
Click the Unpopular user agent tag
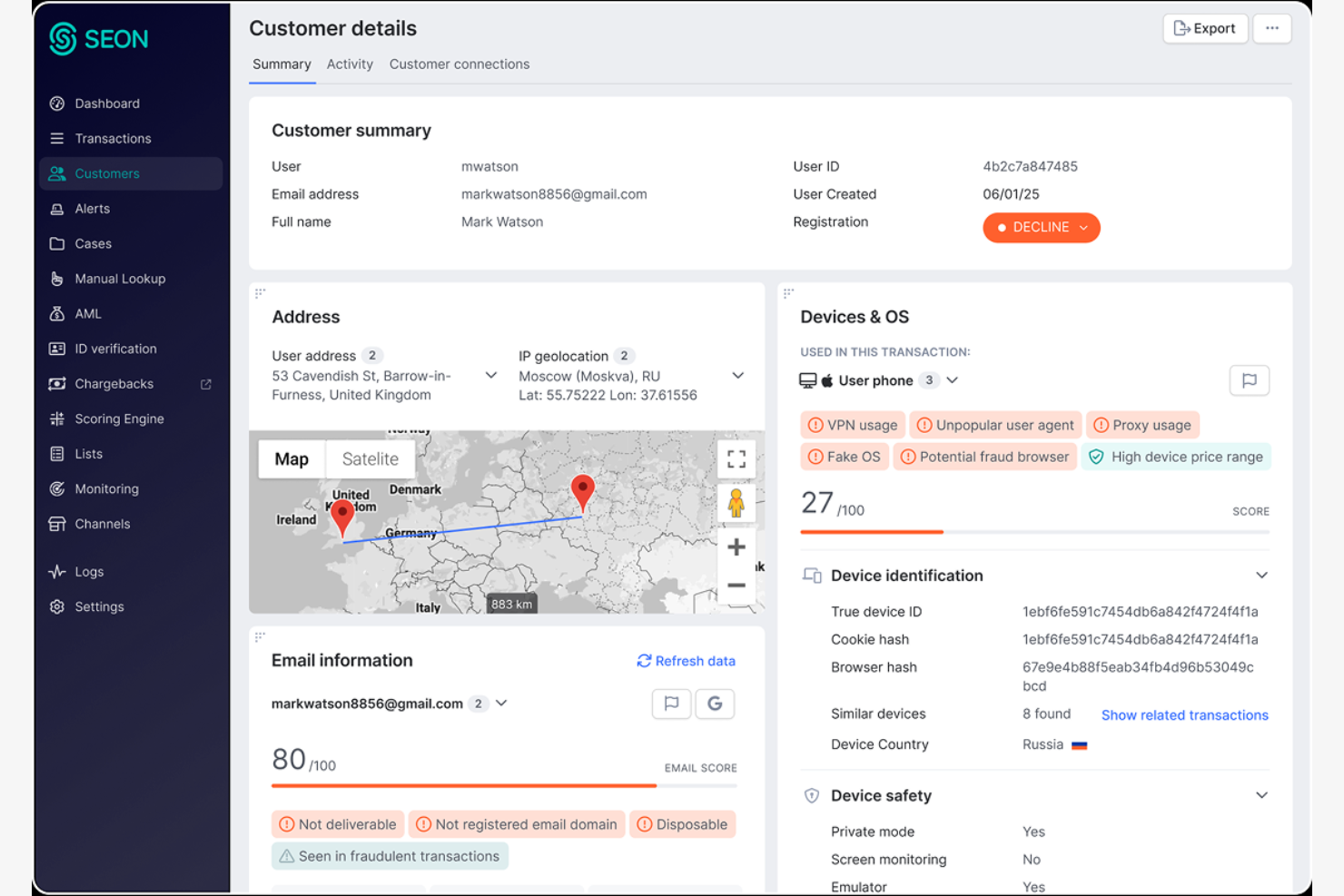point(995,425)
